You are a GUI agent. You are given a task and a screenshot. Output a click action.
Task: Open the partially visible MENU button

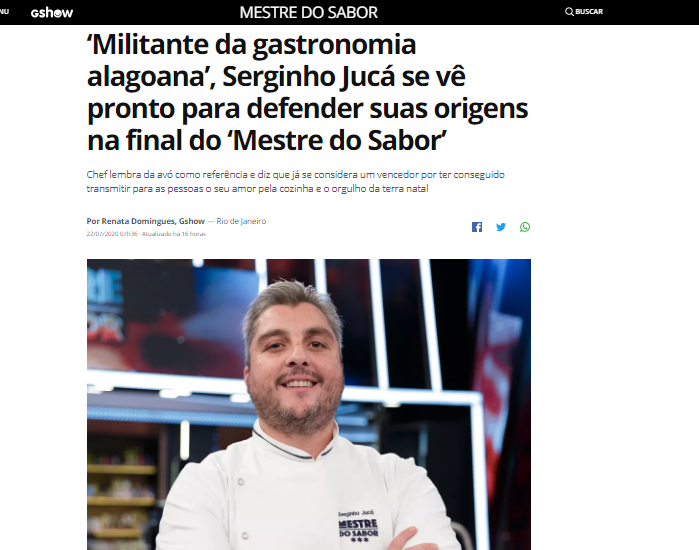[4, 12]
